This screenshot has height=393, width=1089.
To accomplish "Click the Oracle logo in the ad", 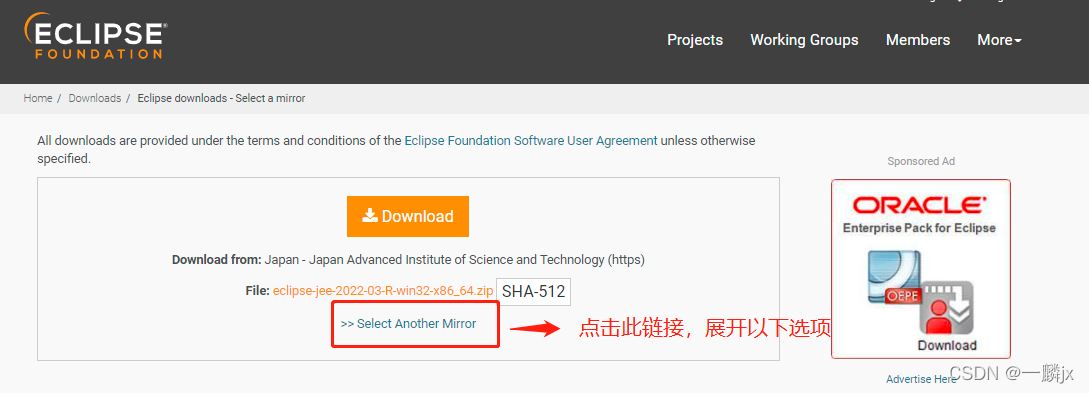I will pos(919,205).
